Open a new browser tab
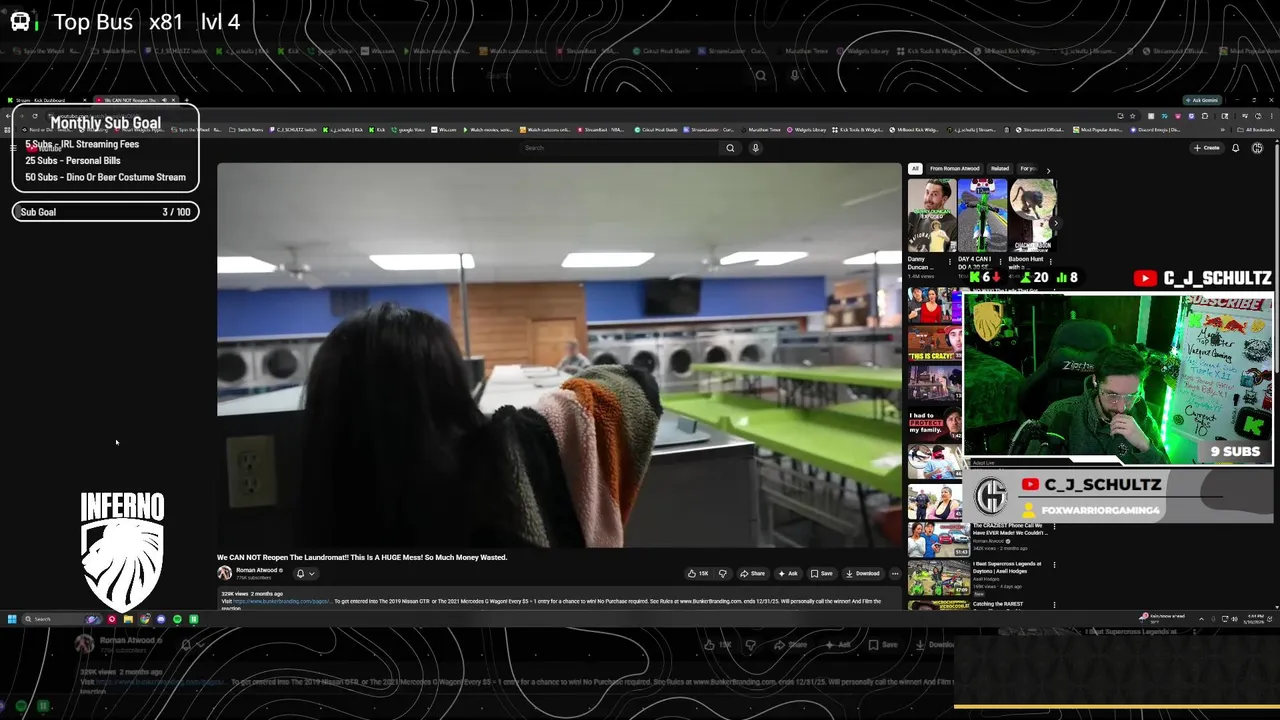The width and height of the screenshot is (1280, 720). [x=186, y=100]
